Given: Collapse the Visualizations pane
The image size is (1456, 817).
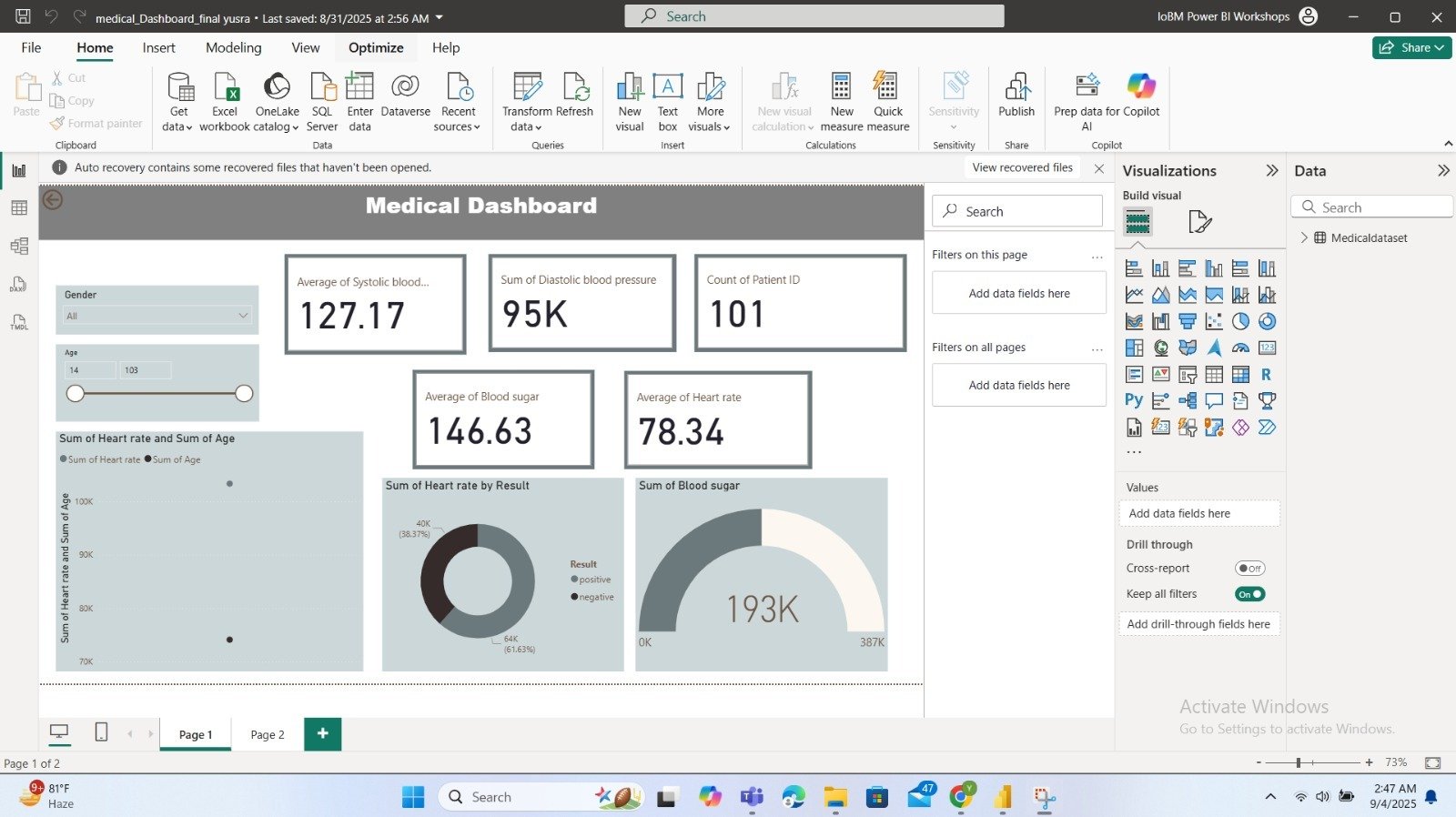Looking at the screenshot, I should (x=1272, y=171).
